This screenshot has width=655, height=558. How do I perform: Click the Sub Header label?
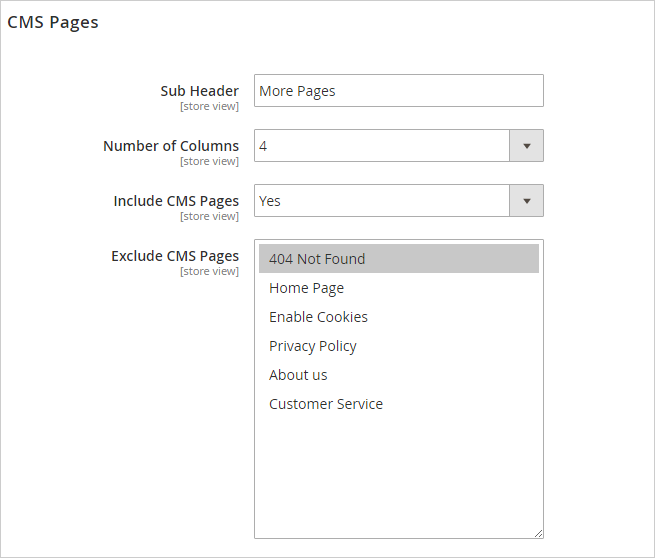[200, 91]
